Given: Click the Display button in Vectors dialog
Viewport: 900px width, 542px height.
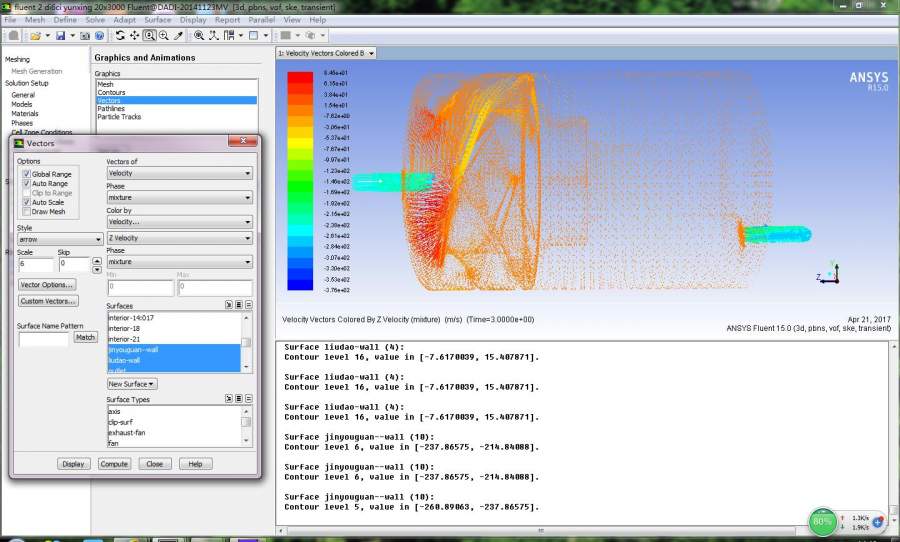Looking at the screenshot, I should tap(73, 464).
